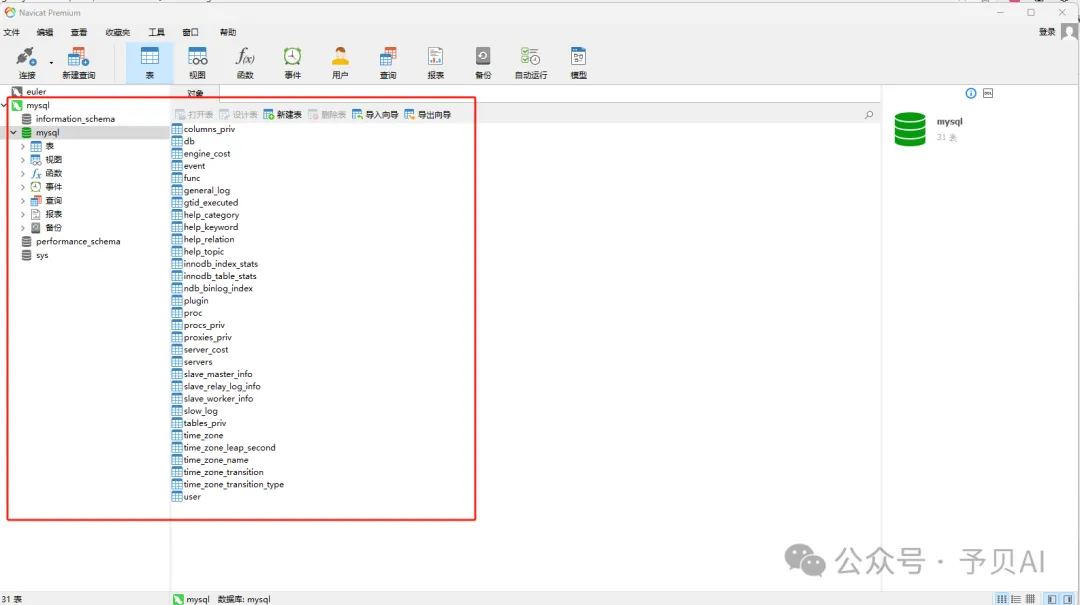Viewport: 1080px width, 605px height.
Task: Click the Delete Table action
Action: coord(327,114)
